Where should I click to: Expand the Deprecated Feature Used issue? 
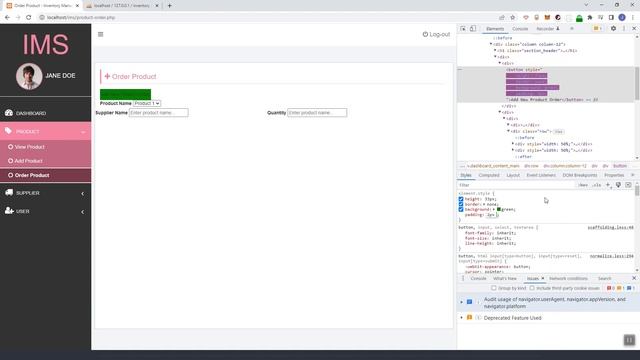(x=462, y=318)
